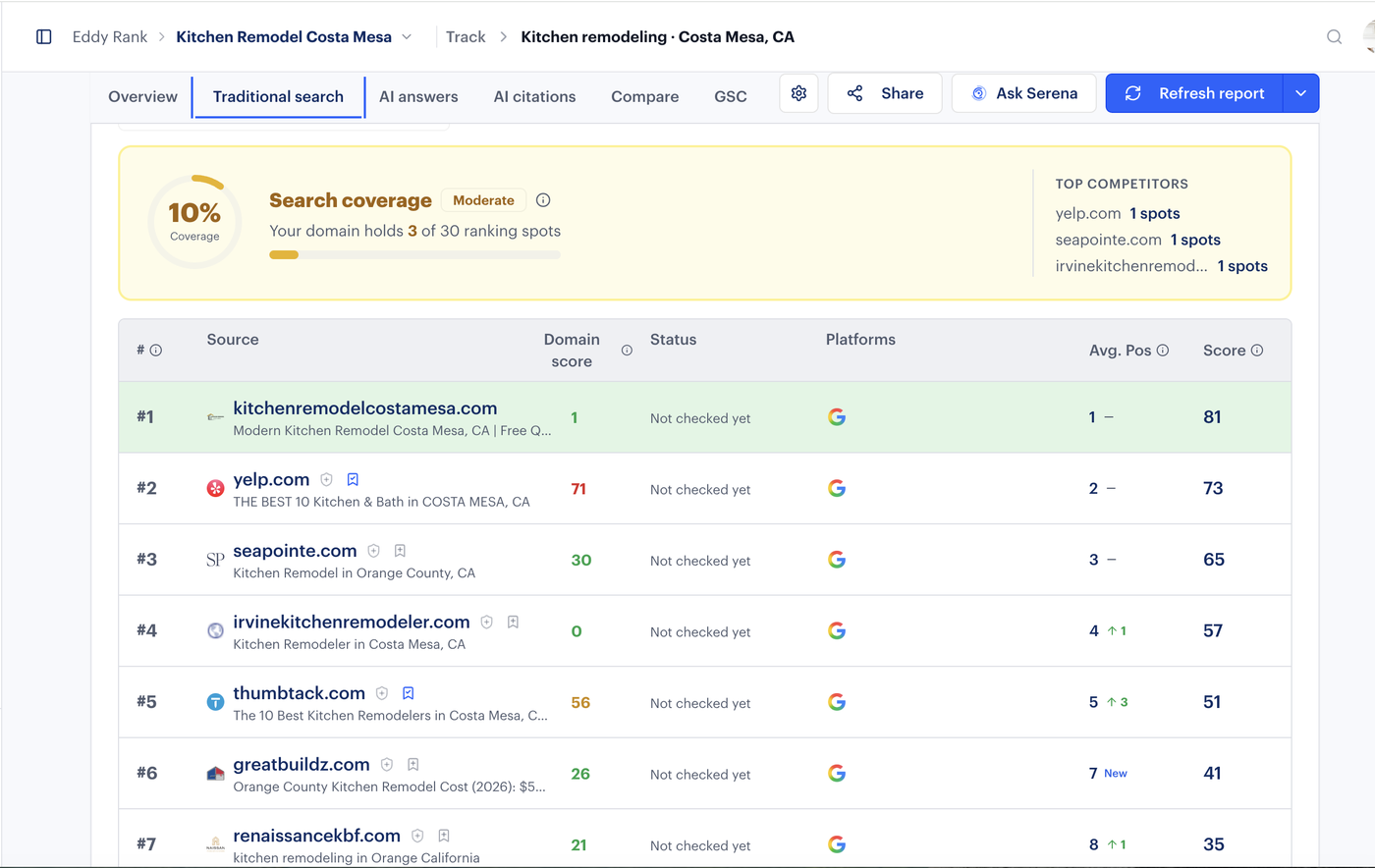Select the Traditional search tab
The width and height of the screenshot is (1375, 868).
click(278, 96)
